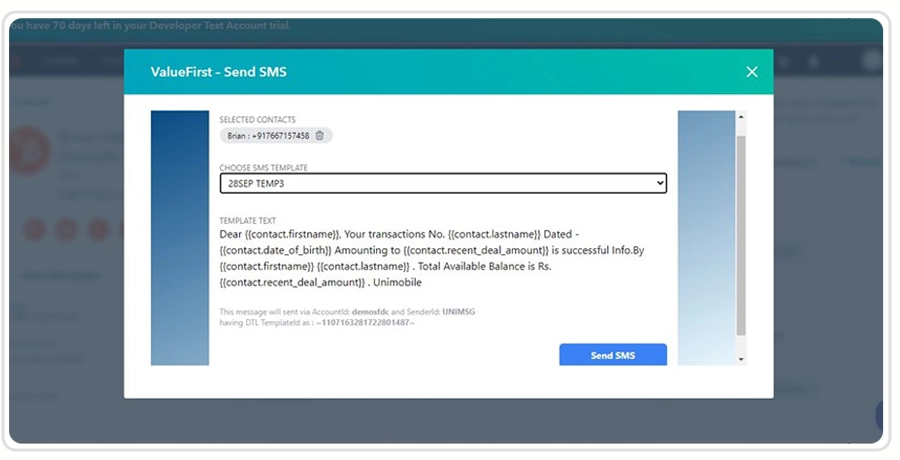Click the 'TEMPLATE TEXT' label
This screenshot has width=900, height=460.
[247, 221]
